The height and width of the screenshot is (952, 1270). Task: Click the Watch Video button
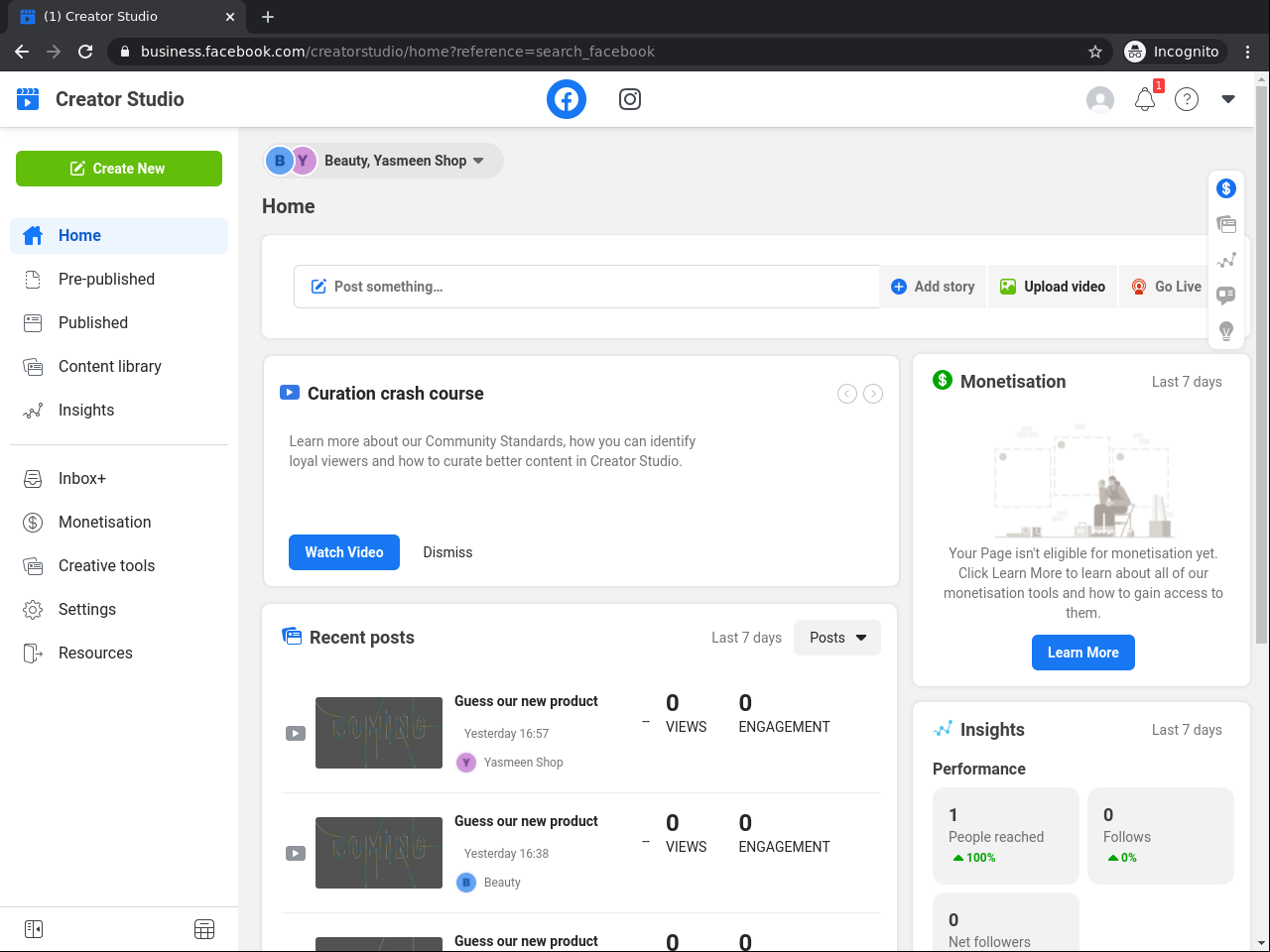point(344,552)
